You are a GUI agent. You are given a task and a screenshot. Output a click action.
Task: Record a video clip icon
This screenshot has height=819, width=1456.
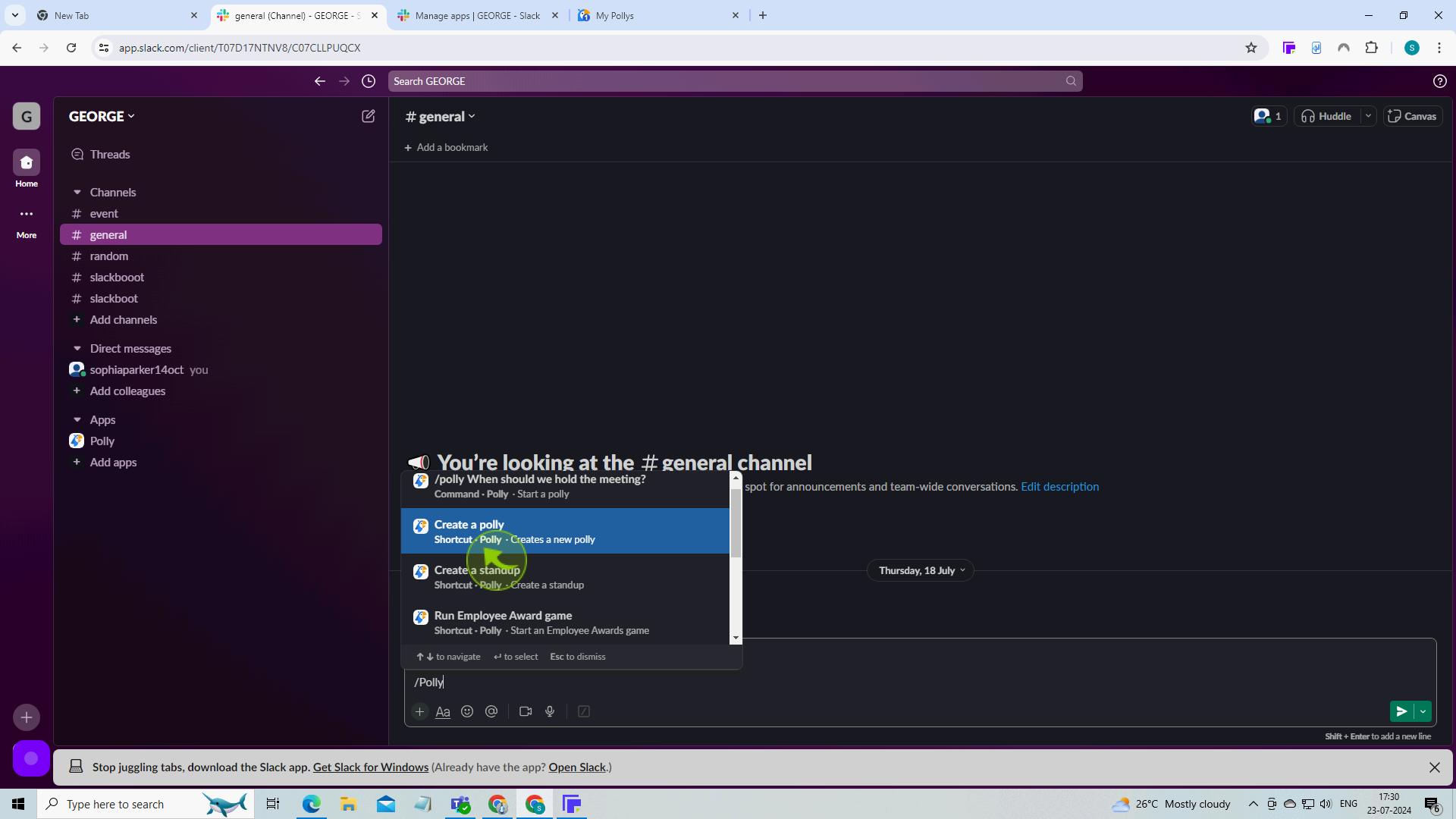[526, 711]
